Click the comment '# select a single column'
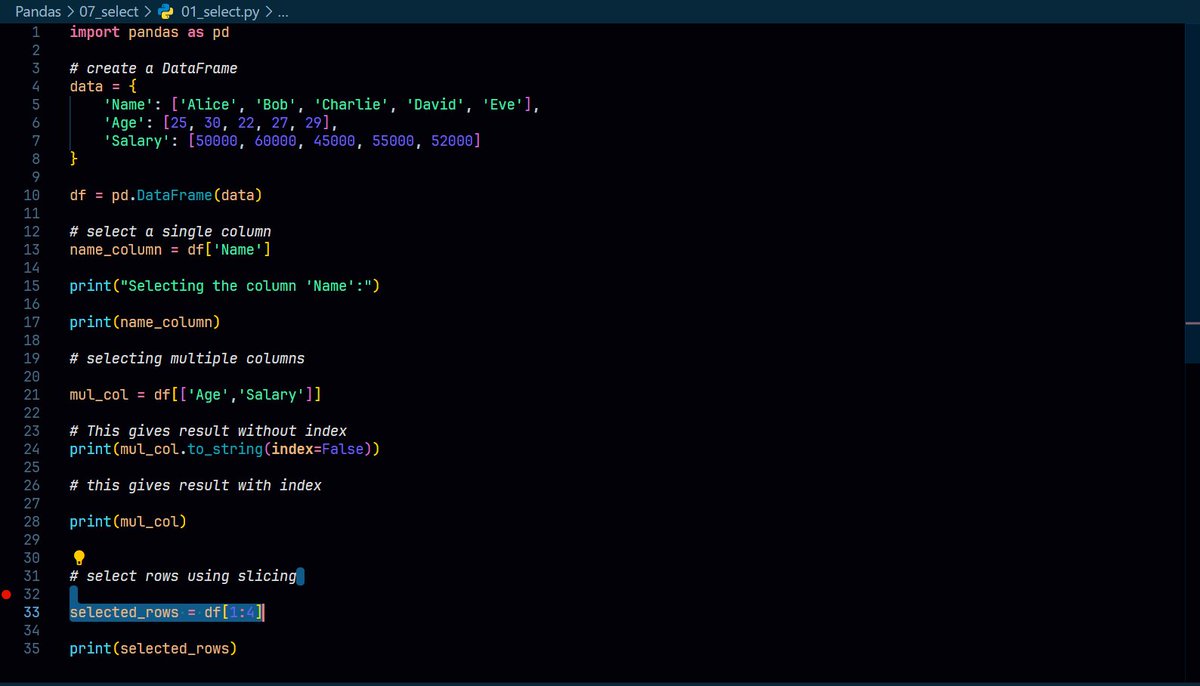Screen dimensions: 1200x686 click(x=170, y=231)
